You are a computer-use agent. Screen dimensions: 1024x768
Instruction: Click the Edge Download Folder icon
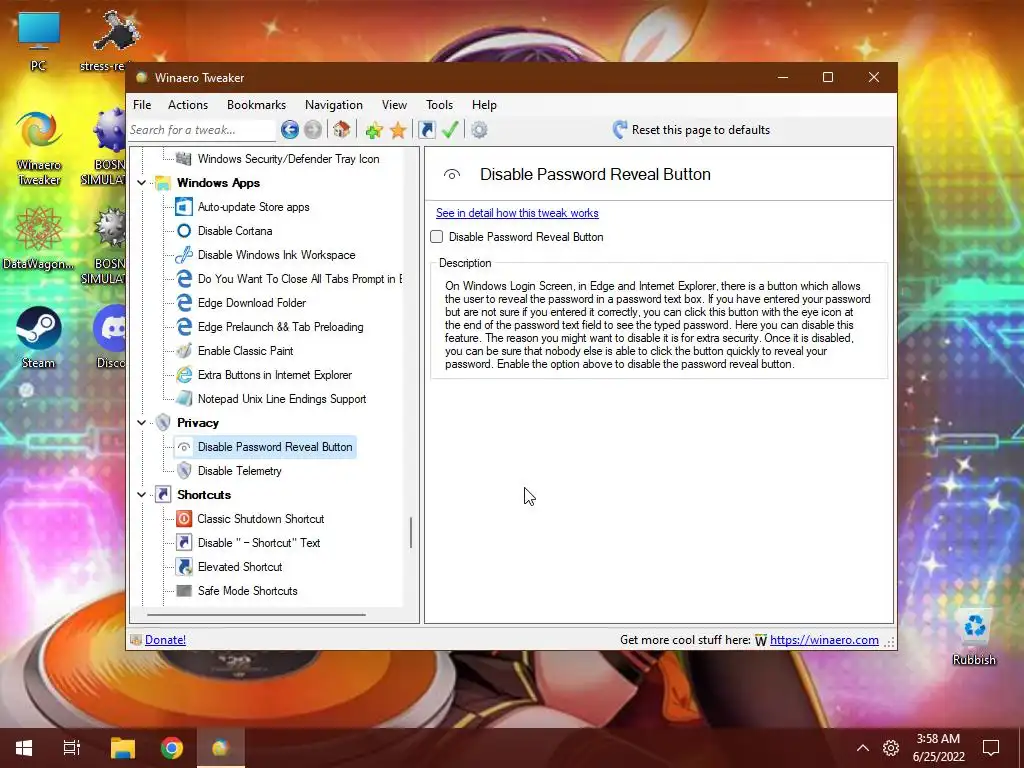(184, 303)
